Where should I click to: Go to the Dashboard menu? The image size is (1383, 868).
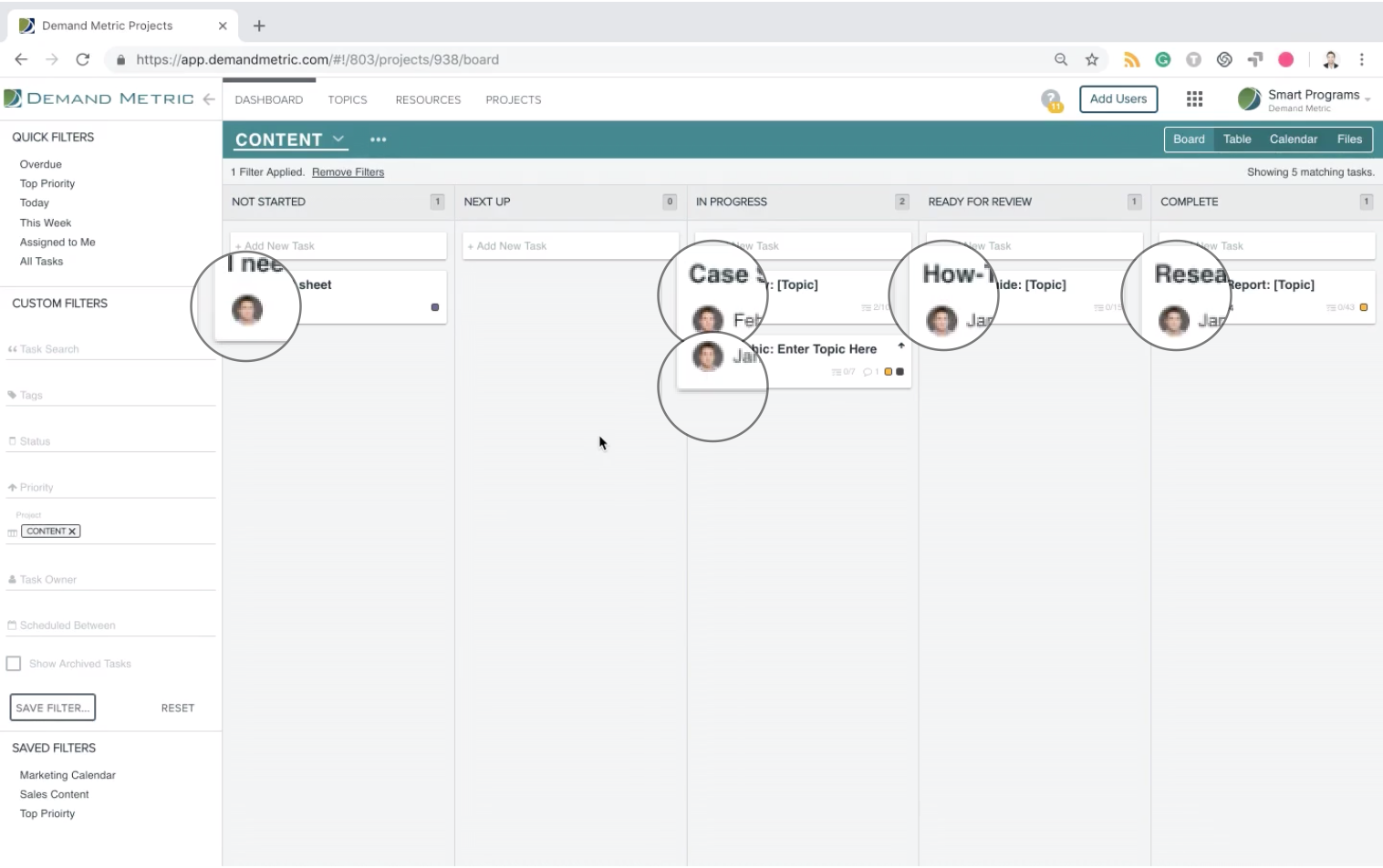tap(269, 99)
